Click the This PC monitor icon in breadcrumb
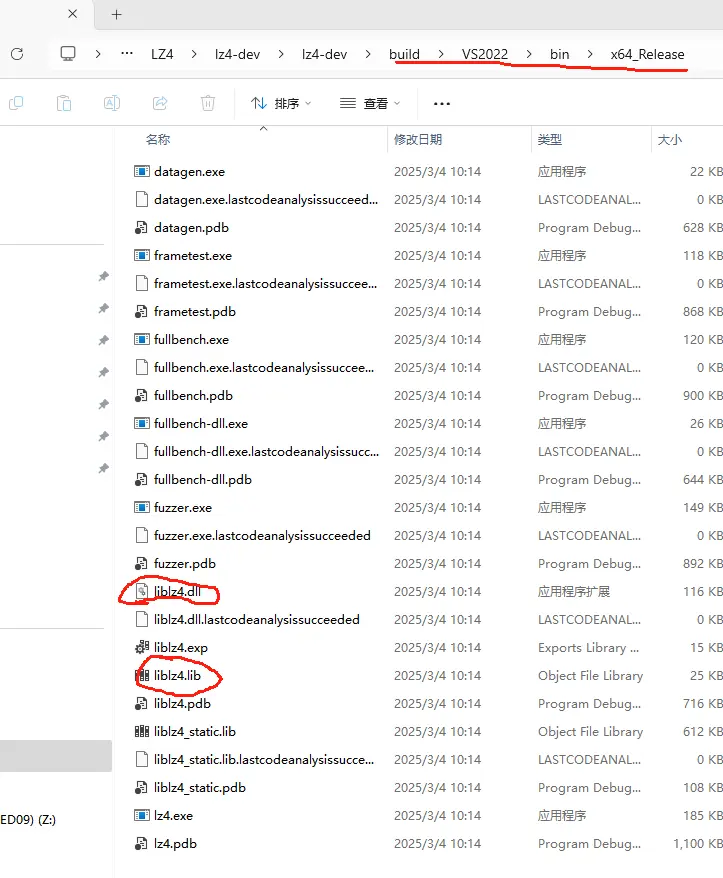Viewport: 723px width, 878px height. pyautogui.click(x=68, y=54)
